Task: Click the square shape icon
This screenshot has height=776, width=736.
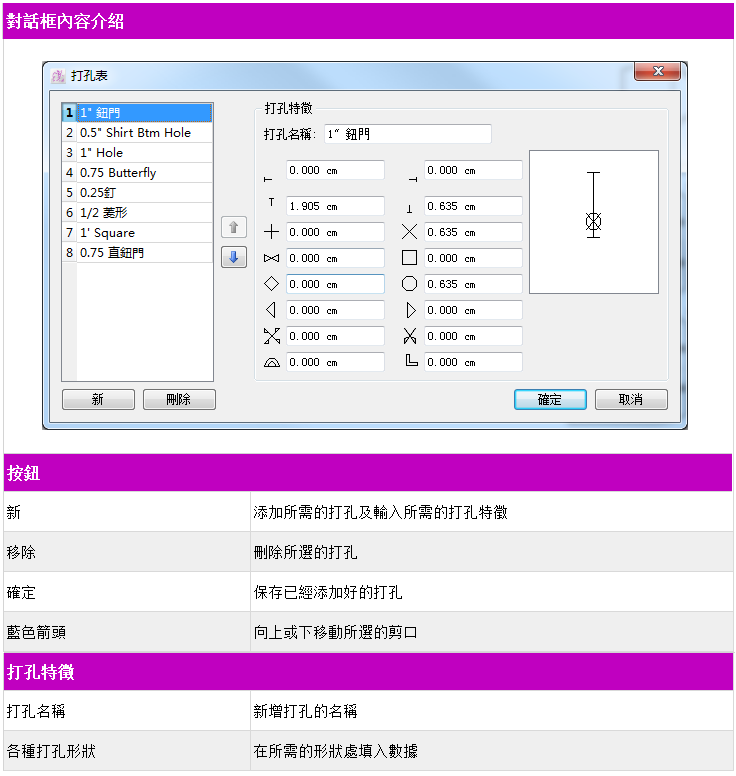Action: coord(409,258)
